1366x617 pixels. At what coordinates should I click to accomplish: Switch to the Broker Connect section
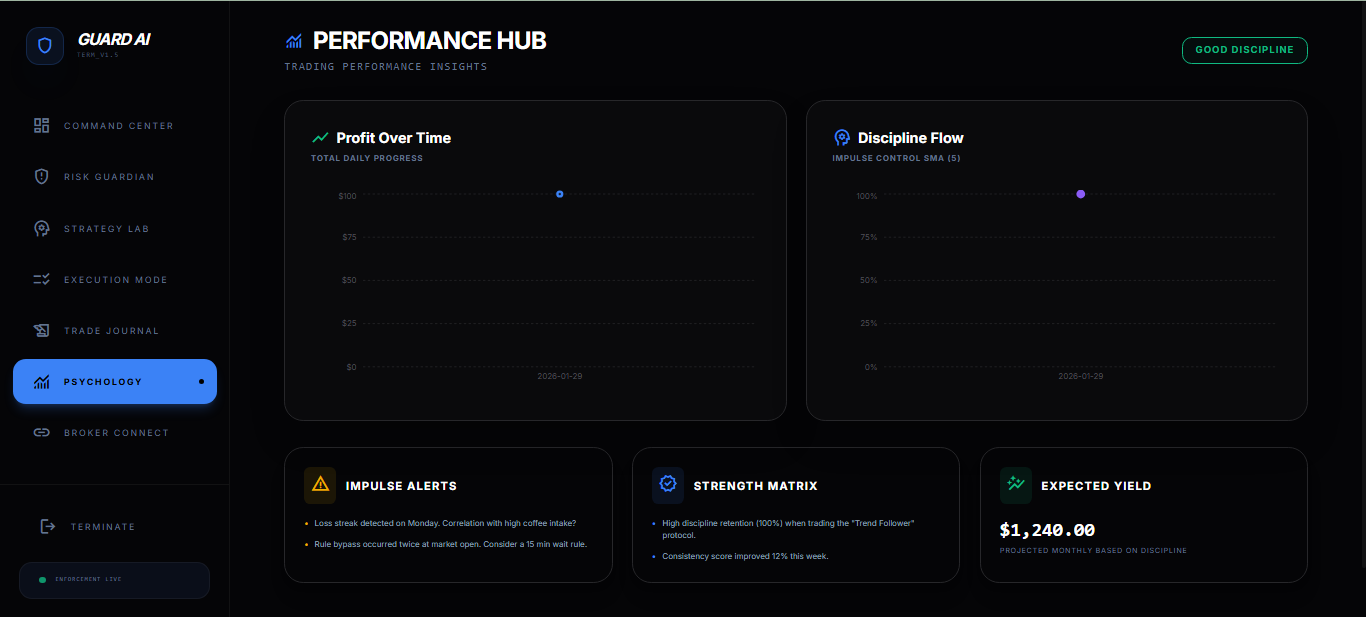click(115, 432)
